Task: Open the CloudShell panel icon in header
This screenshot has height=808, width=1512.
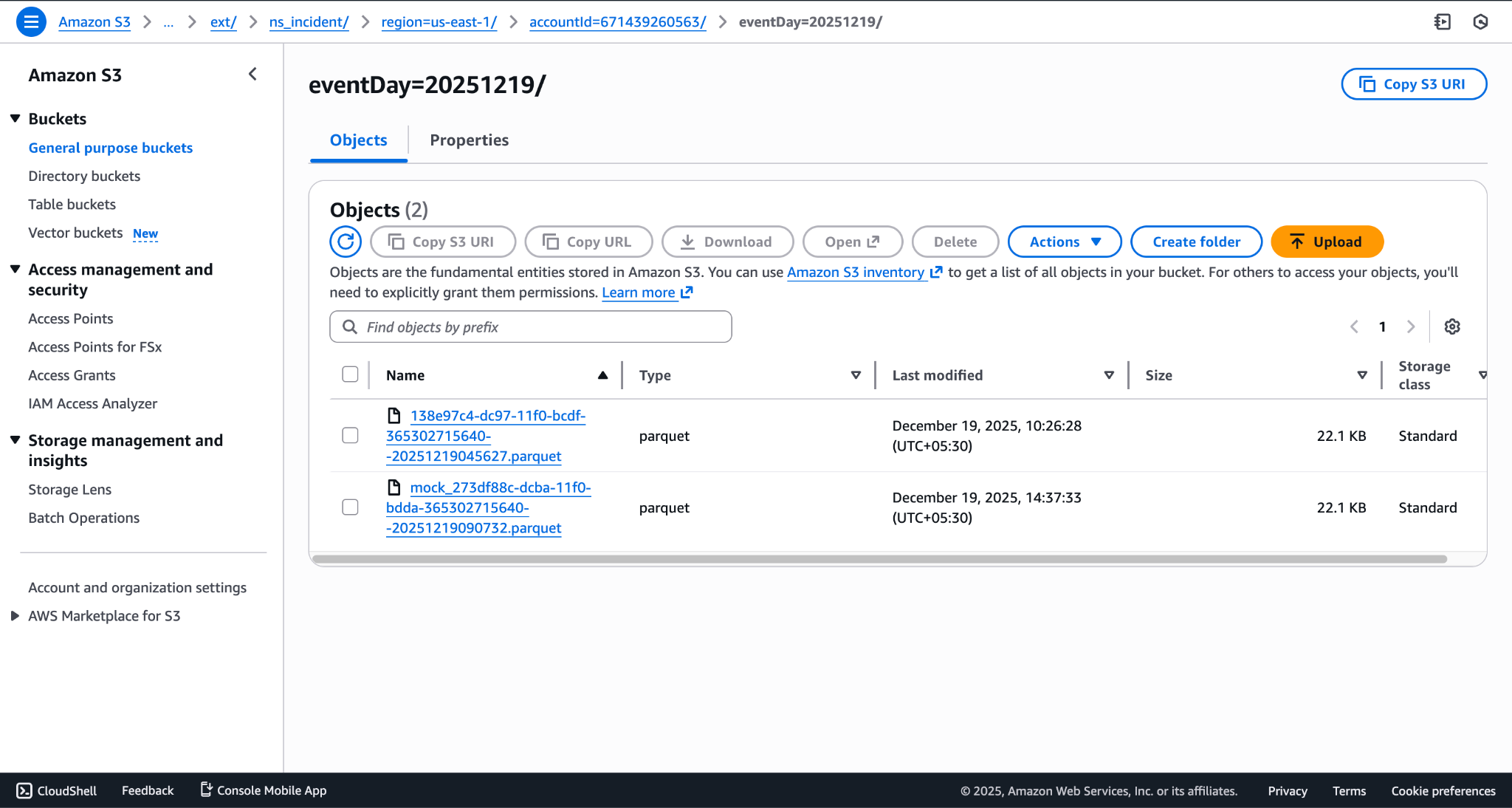Action: point(1442,21)
